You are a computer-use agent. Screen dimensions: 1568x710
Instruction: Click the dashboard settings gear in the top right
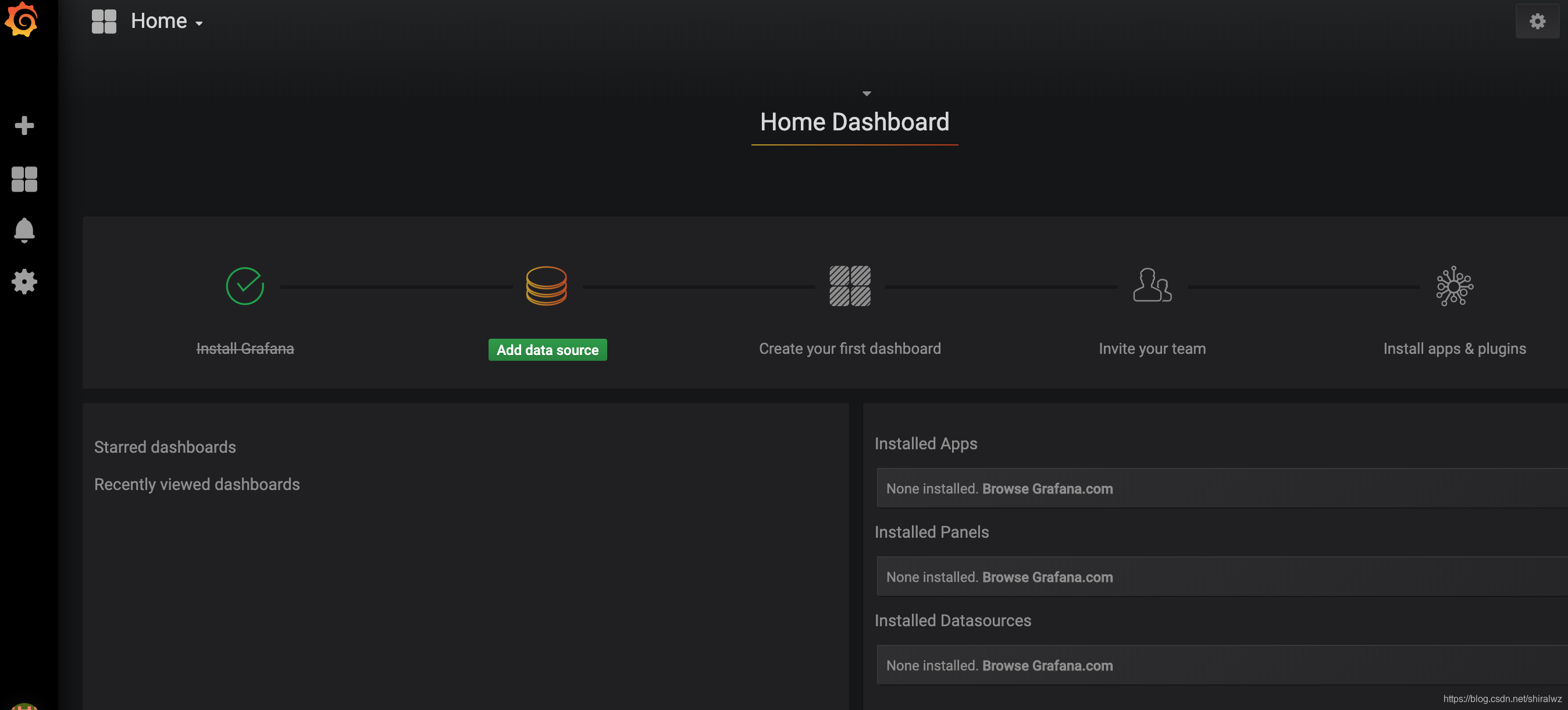[x=1537, y=22]
